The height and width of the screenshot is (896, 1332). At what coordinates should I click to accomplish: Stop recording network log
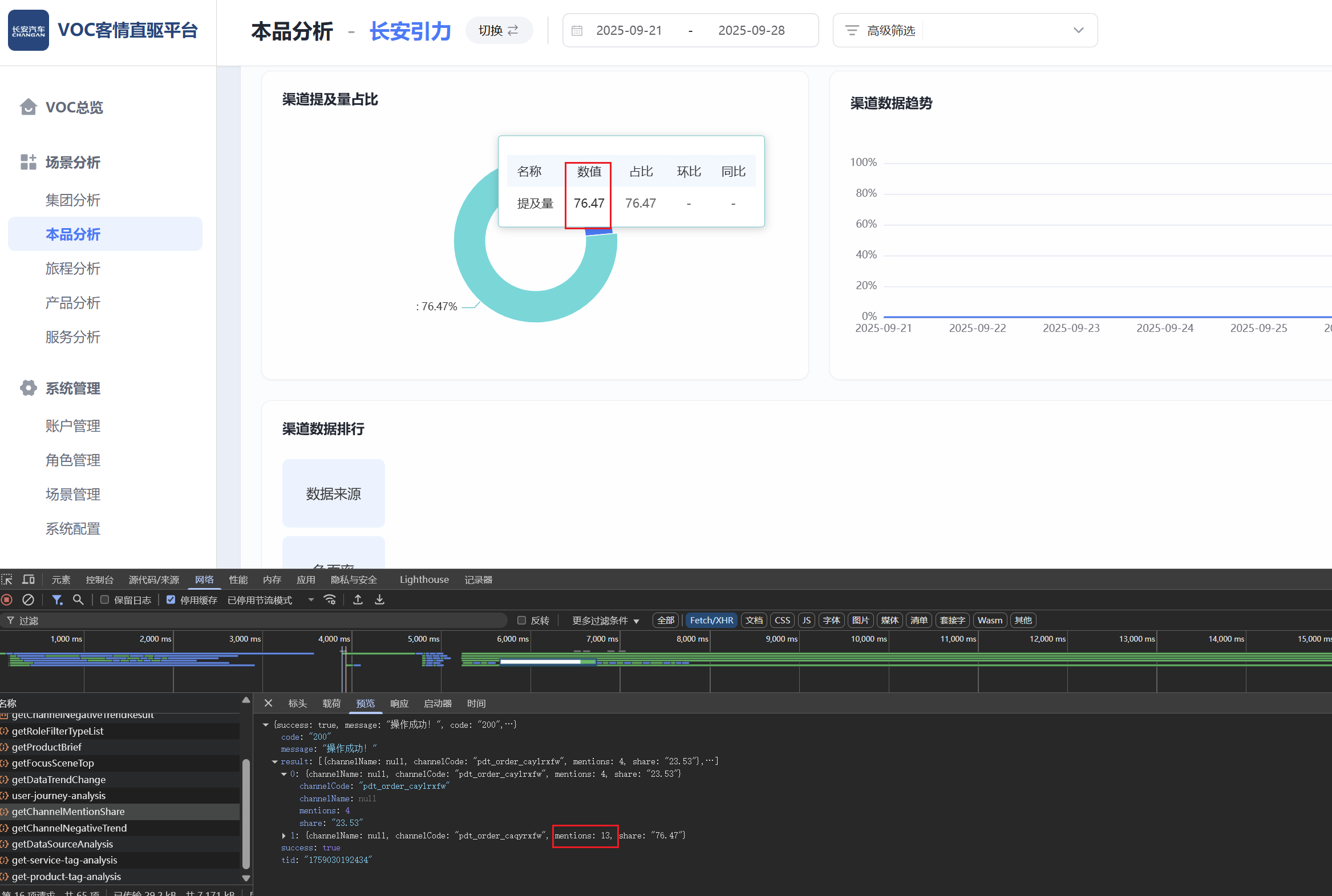click(7, 599)
